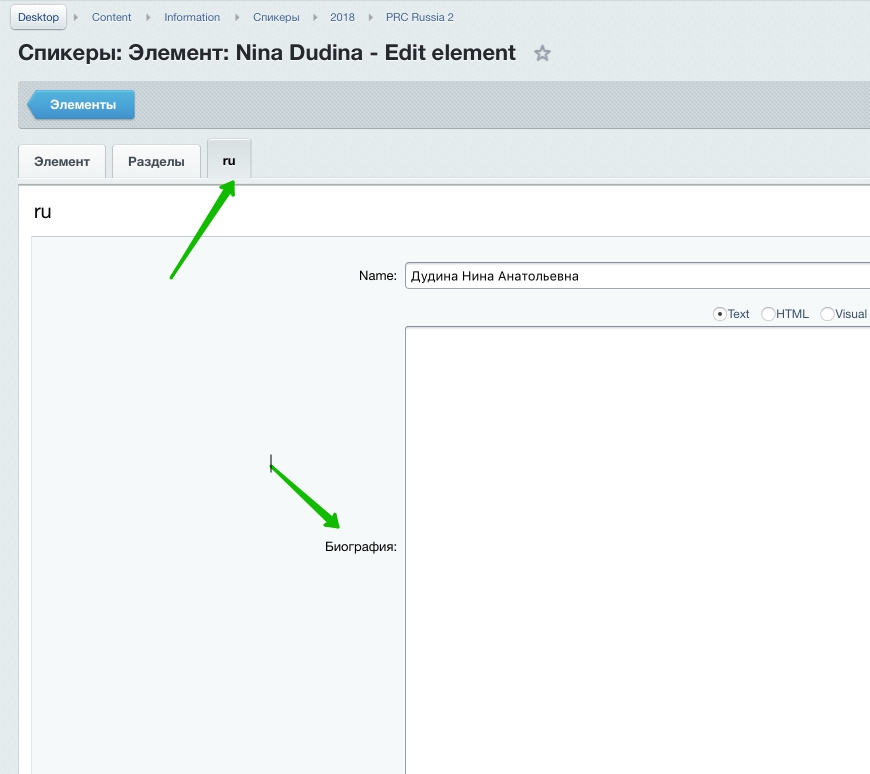Expand the arrow between Спикеры and 2018

click(315, 17)
